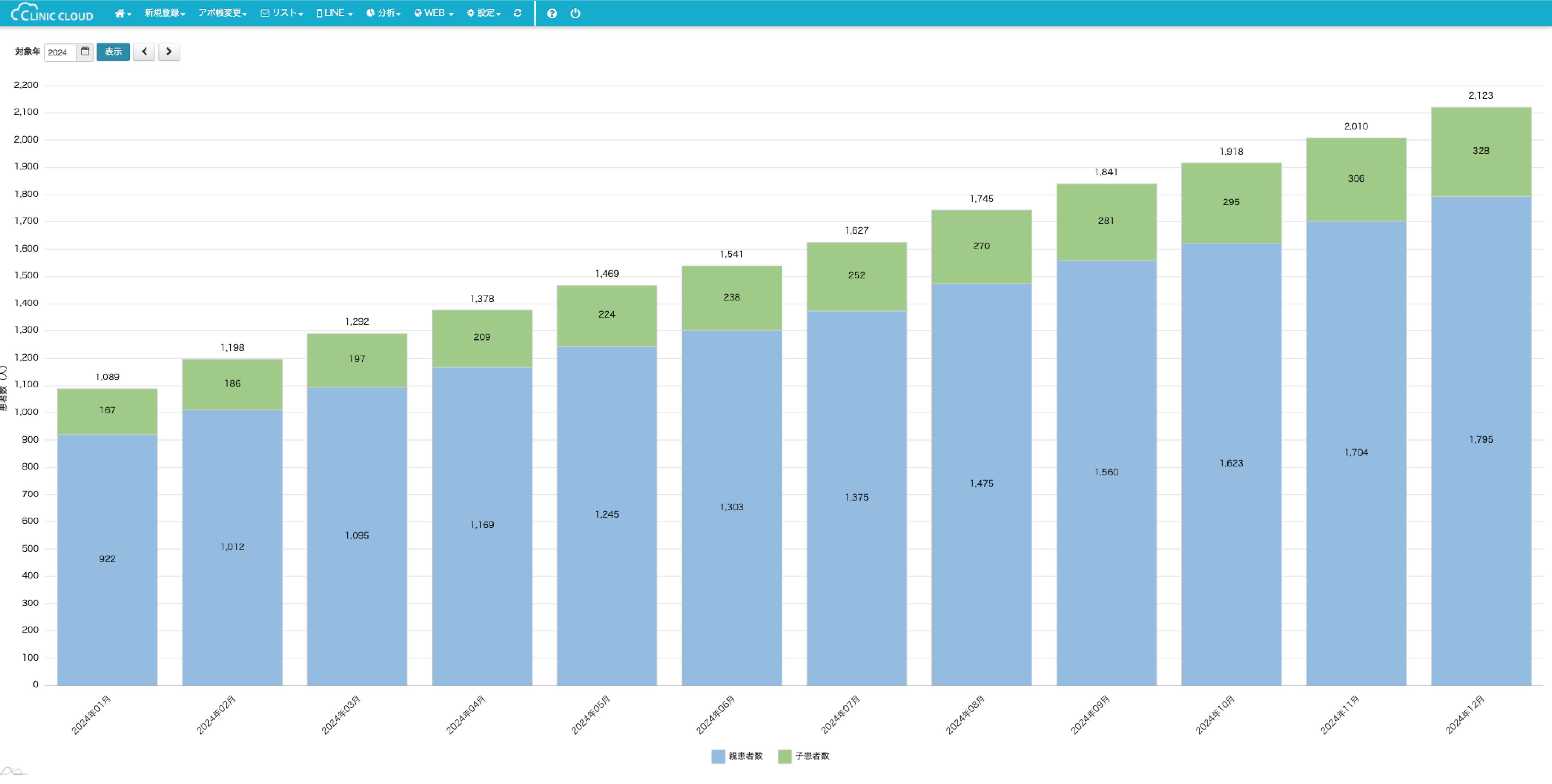The height and width of the screenshot is (784, 1552).
Task: Go to previous year arrow
Action: [x=144, y=52]
